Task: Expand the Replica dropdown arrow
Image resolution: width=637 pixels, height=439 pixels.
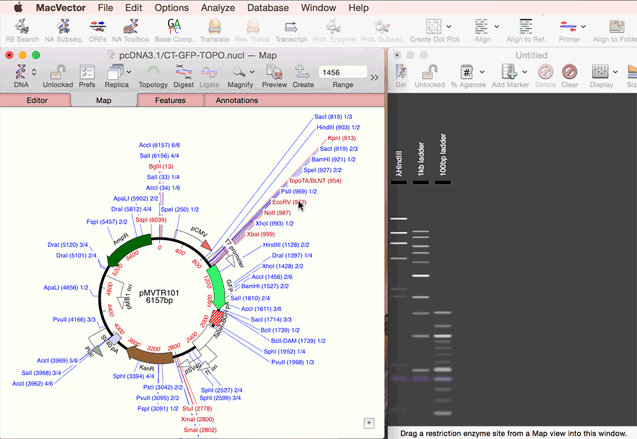Action: 129,72
